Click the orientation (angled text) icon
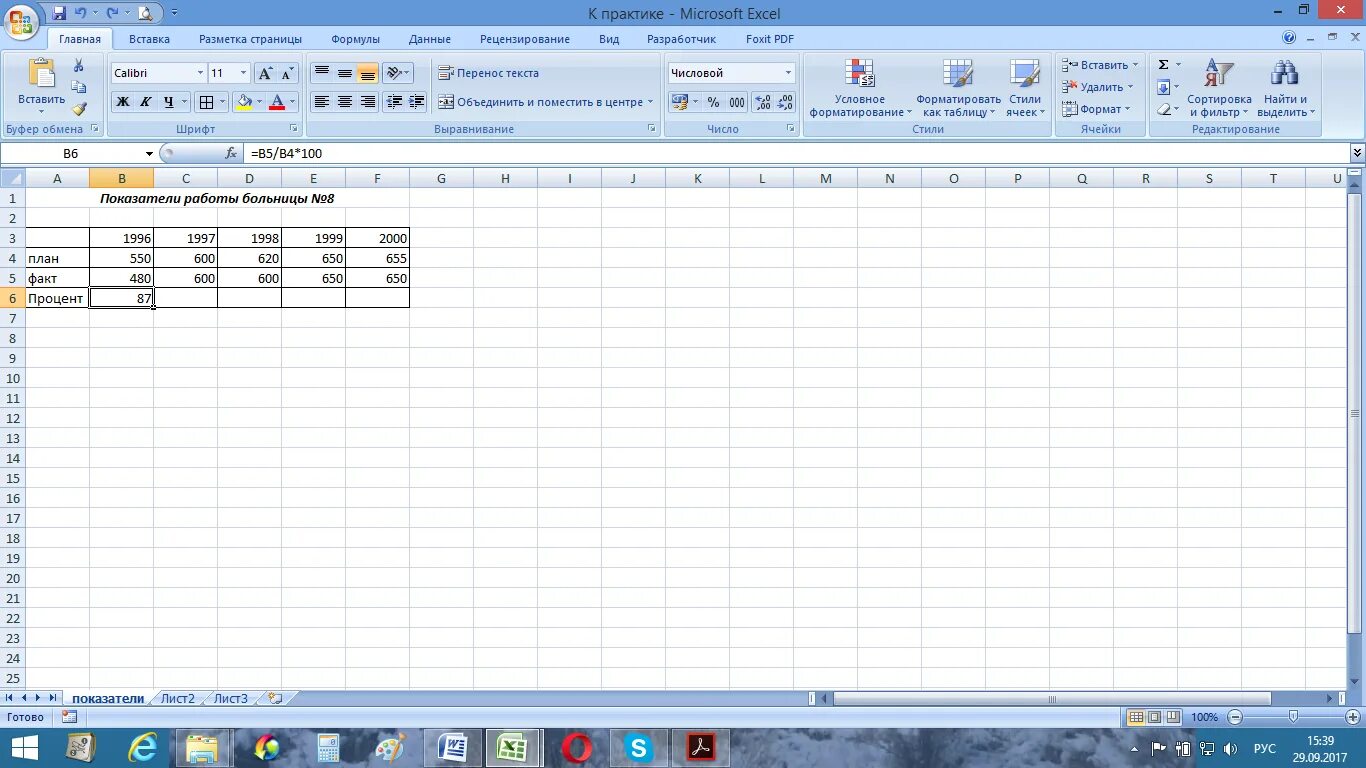Viewport: 1366px width, 768px height. 394,73
